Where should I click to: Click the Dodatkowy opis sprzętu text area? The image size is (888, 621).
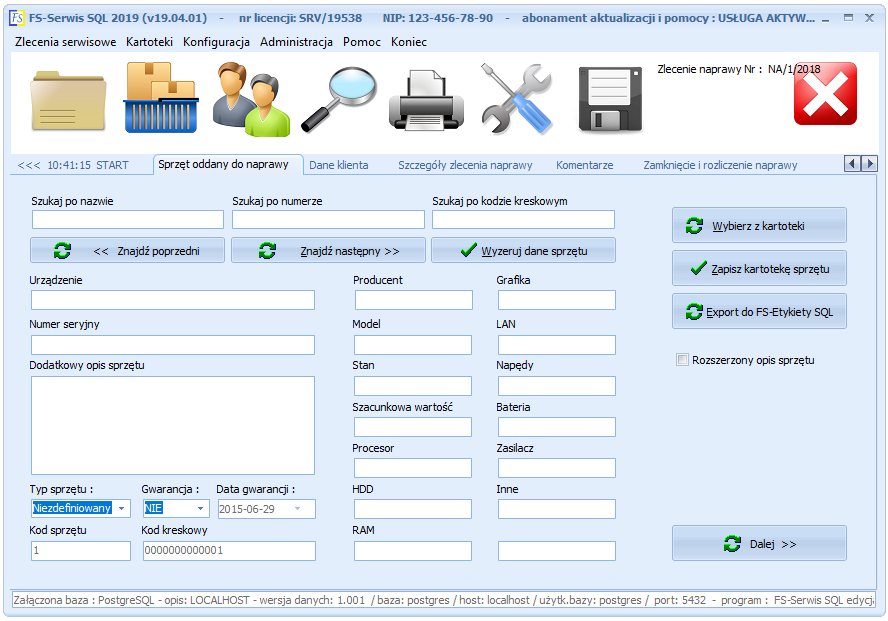(x=173, y=425)
